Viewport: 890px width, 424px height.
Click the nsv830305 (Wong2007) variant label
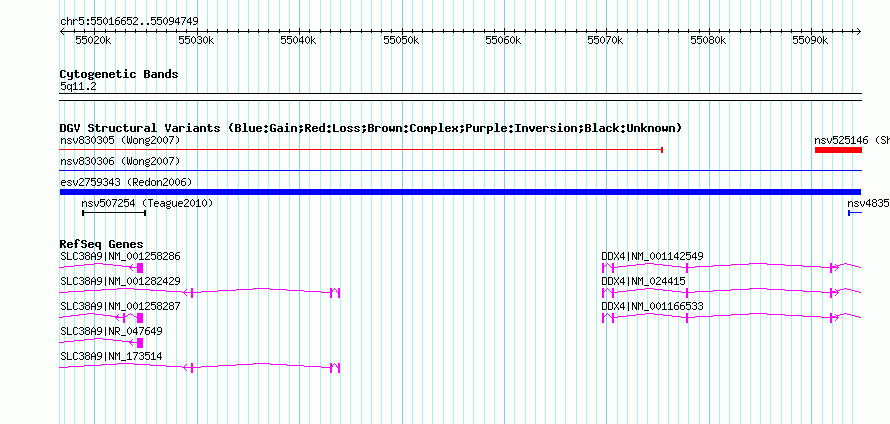pos(120,140)
